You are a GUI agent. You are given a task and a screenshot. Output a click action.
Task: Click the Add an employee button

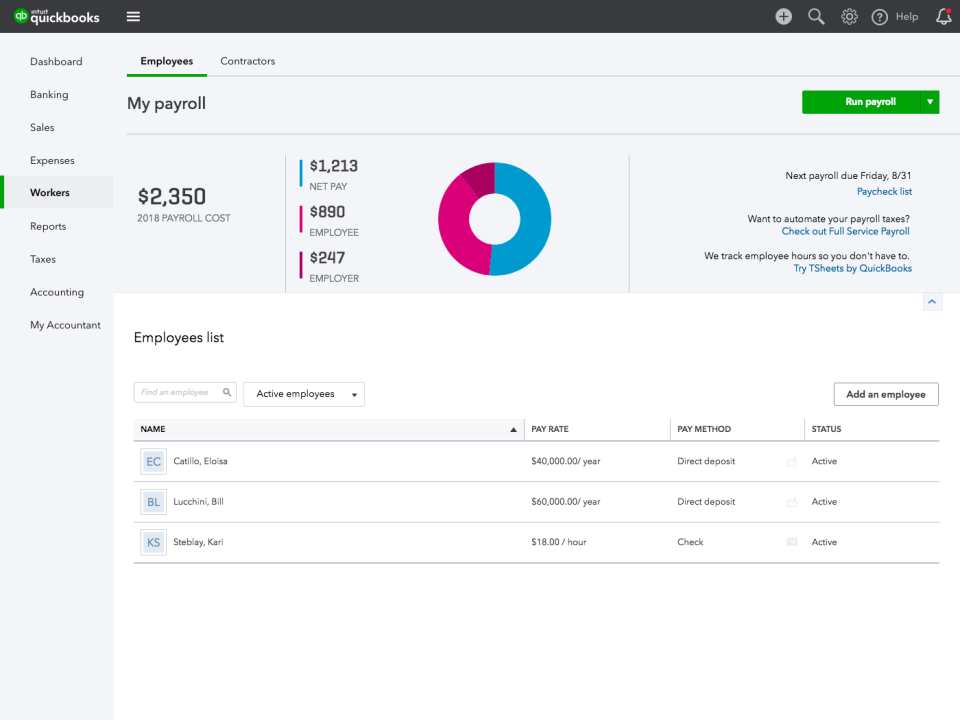[x=885, y=394]
